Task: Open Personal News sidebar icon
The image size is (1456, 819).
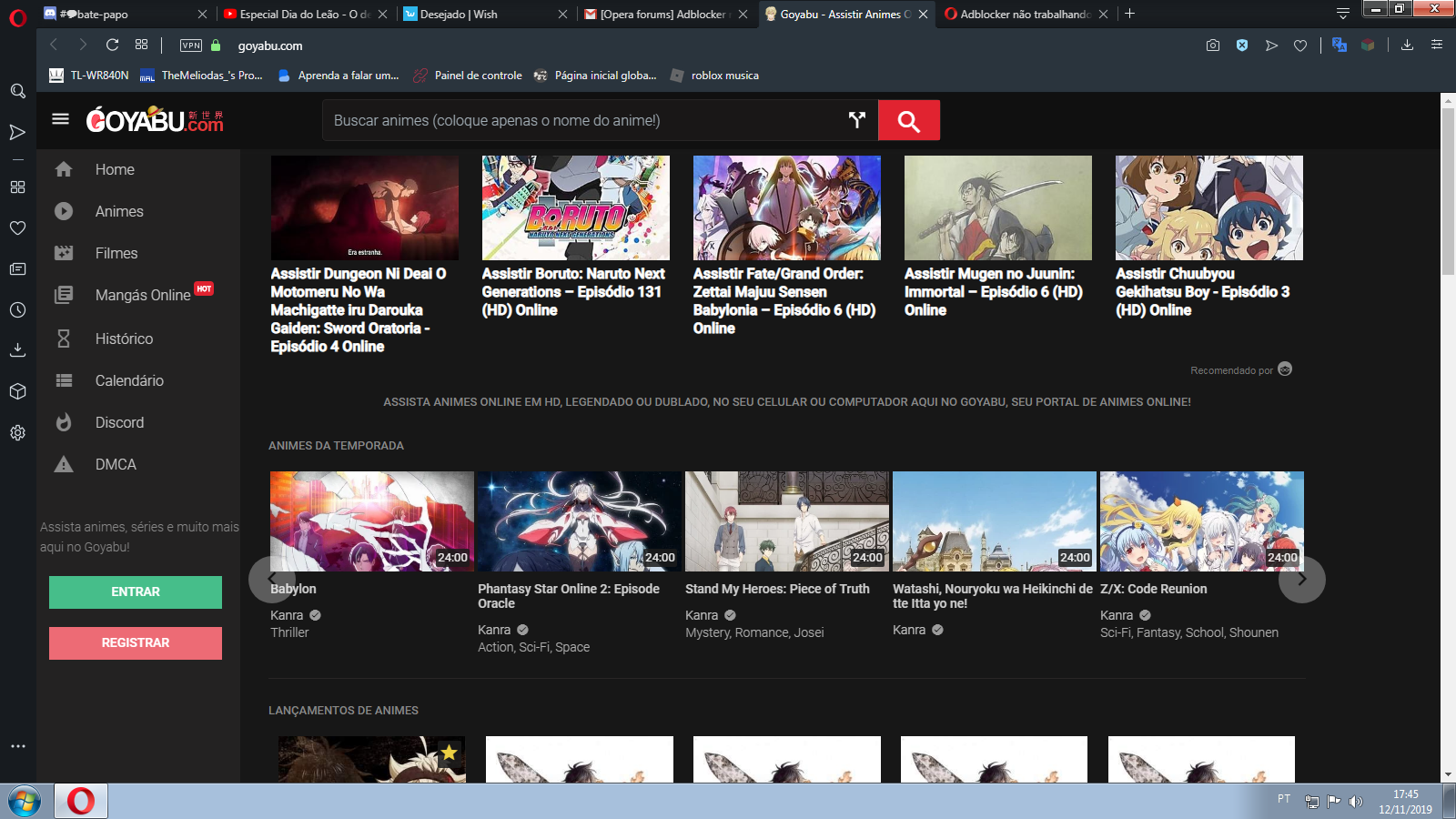Action: point(17,268)
